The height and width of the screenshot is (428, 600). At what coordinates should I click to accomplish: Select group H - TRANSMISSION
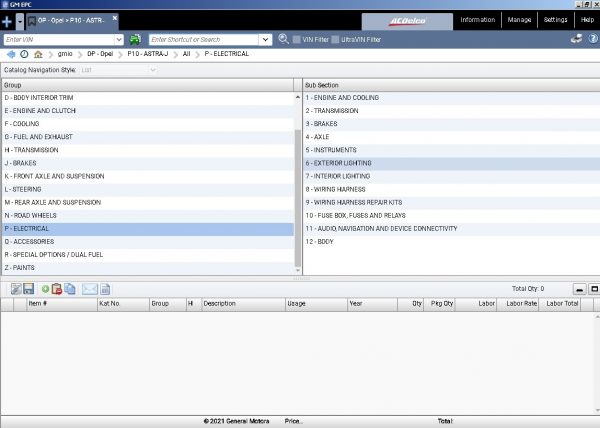coord(148,150)
